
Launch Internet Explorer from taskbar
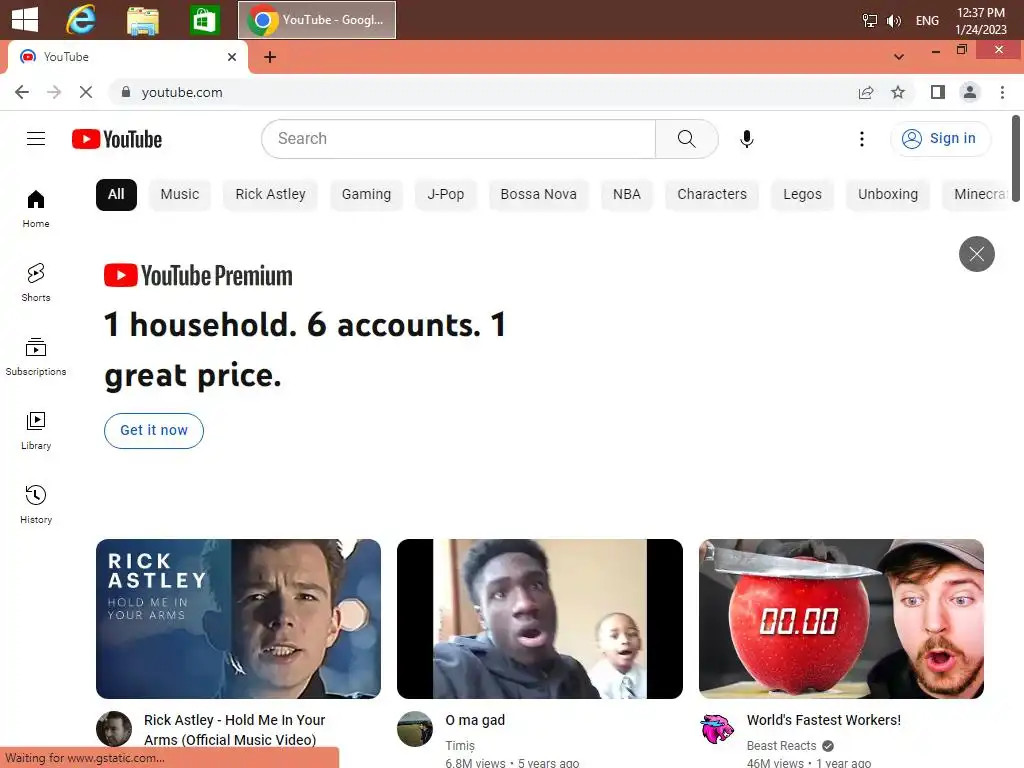tap(81, 20)
